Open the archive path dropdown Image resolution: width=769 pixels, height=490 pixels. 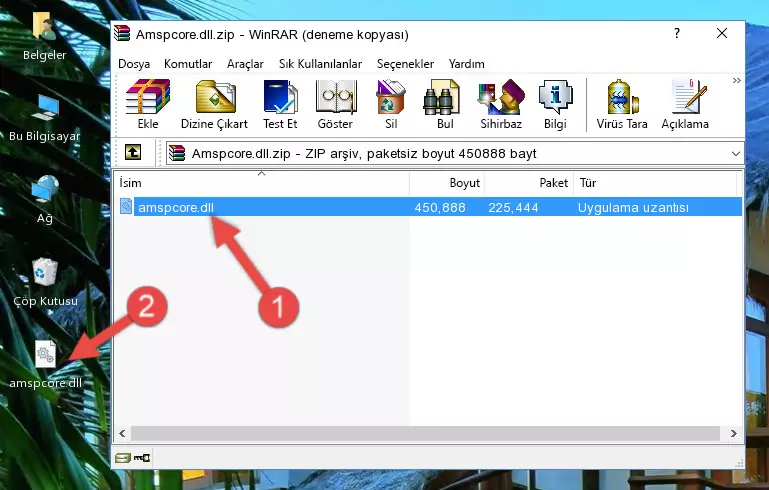736,154
